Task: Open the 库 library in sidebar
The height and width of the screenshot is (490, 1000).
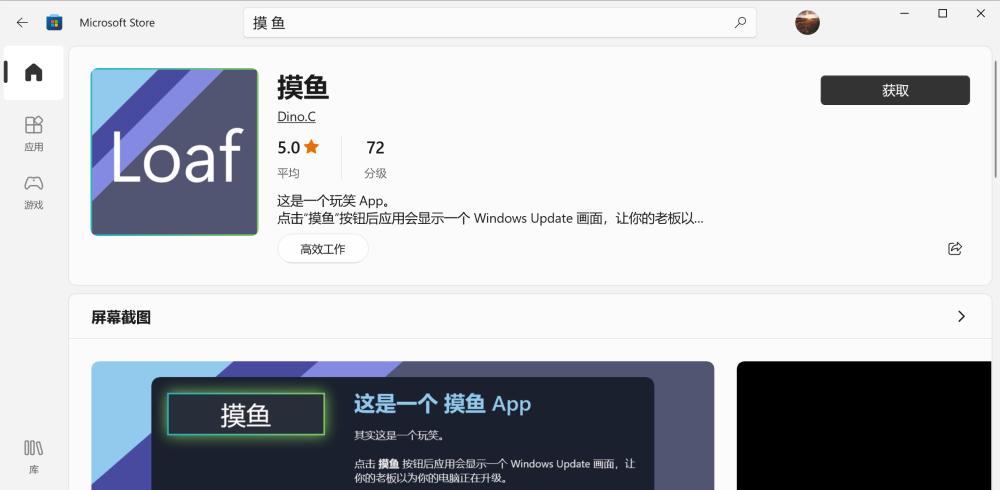Action: tap(34, 457)
